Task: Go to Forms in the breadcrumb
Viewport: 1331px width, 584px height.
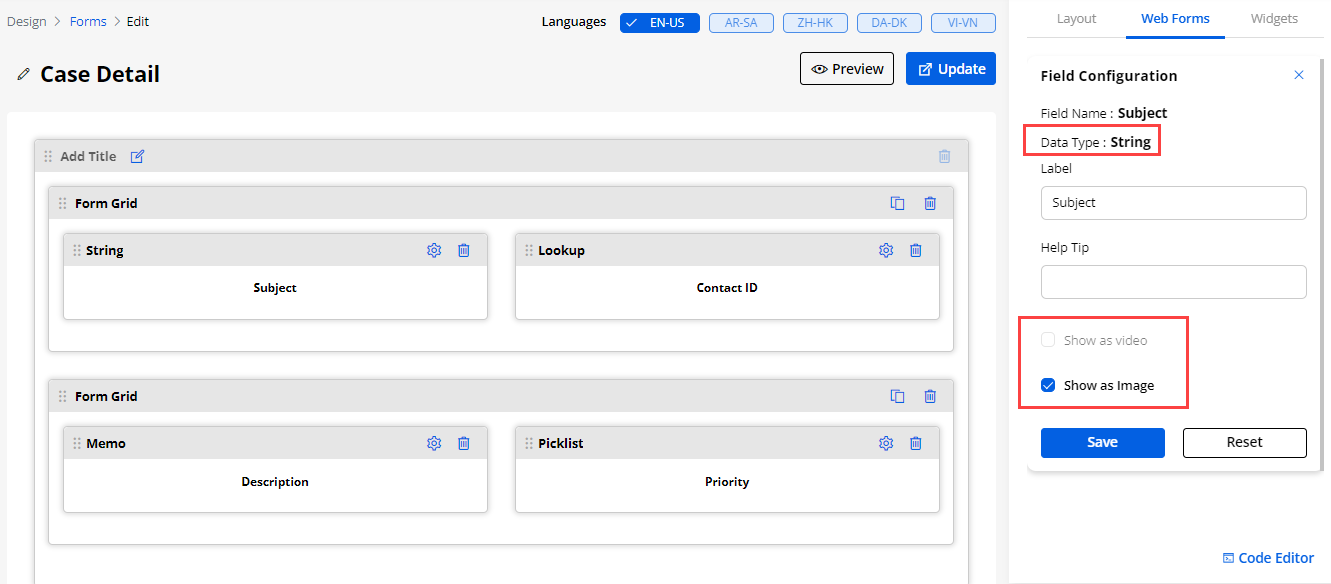Action: (x=88, y=21)
